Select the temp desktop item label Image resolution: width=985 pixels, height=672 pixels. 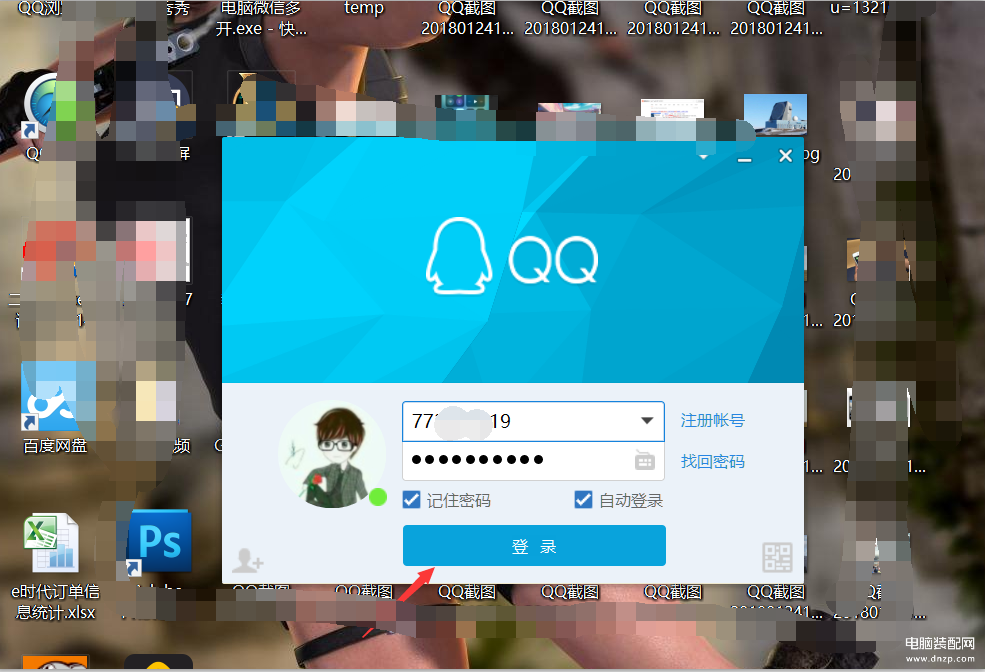[364, 8]
